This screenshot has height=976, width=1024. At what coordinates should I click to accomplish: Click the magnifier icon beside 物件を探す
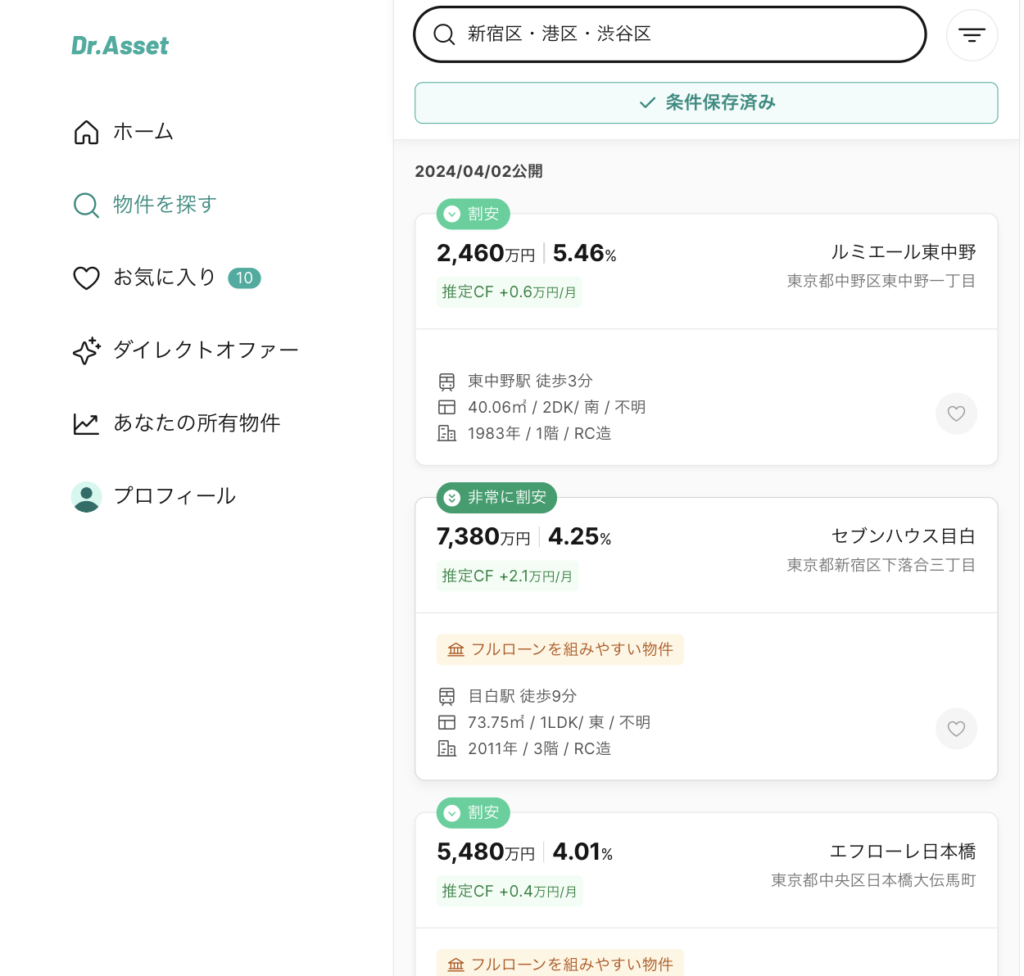pos(86,205)
